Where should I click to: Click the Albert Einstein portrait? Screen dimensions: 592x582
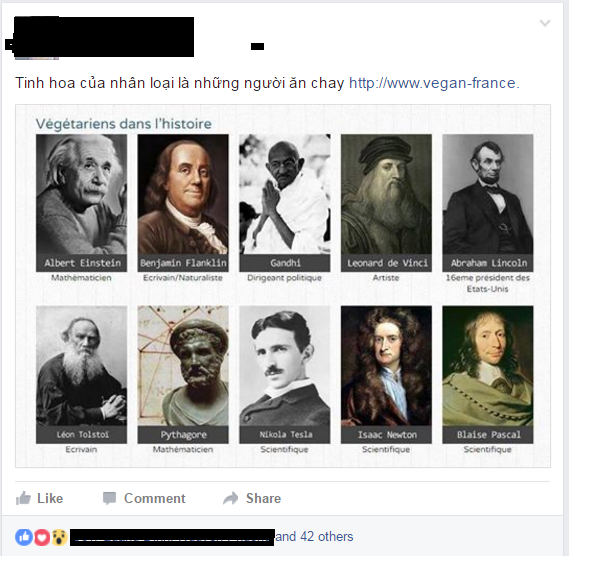click(x=82, y=194)
